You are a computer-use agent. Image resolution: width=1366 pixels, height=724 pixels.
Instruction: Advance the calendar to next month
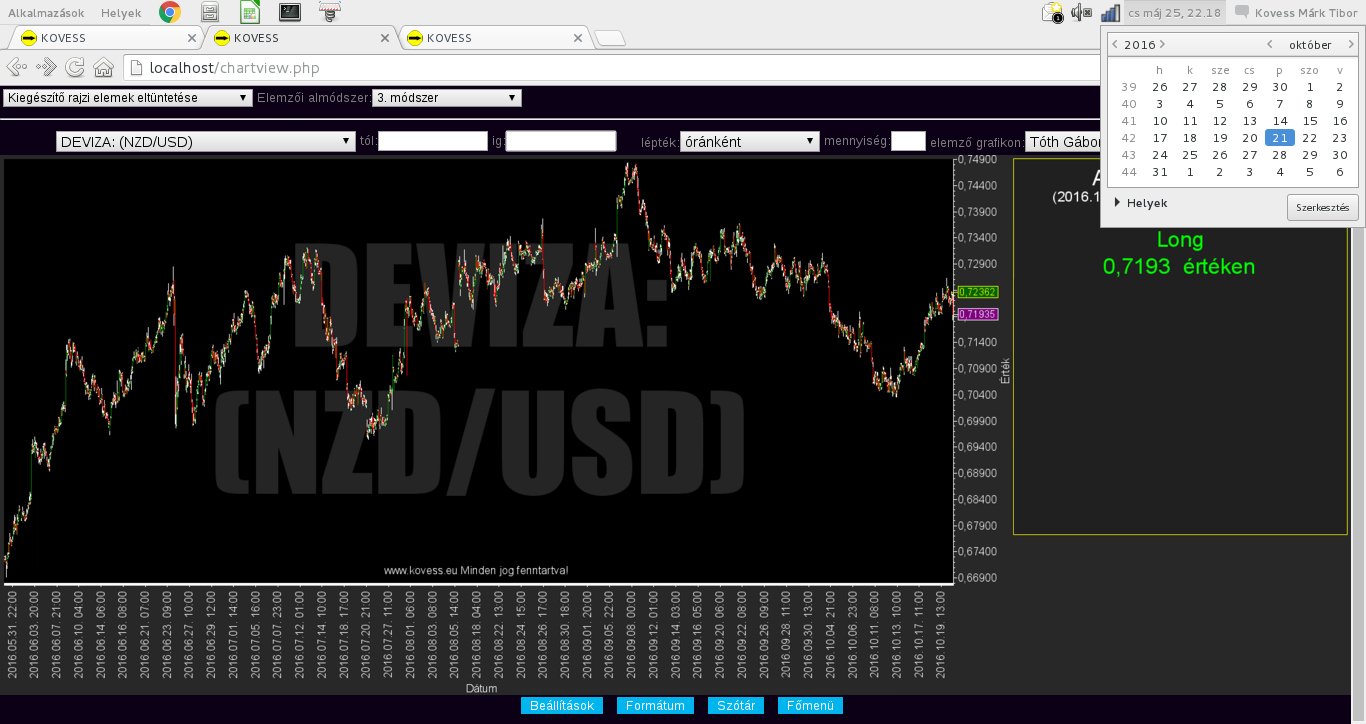pyautogui.click(x=1351, y=45)
